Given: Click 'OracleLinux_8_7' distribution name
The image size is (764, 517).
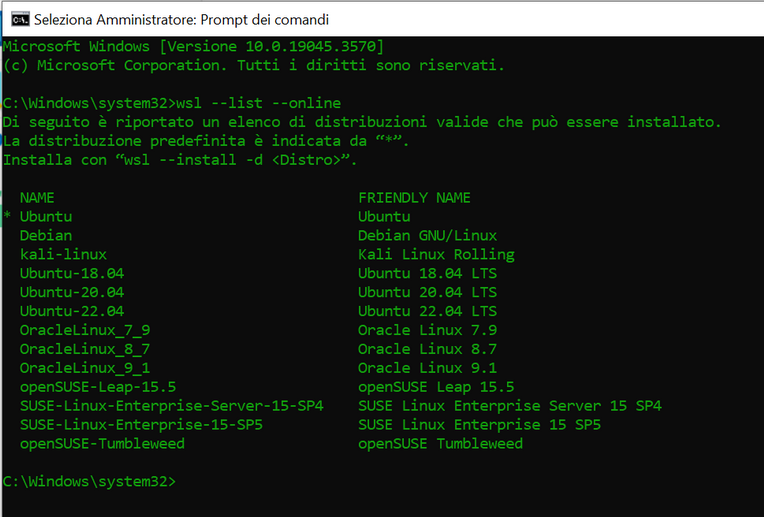Looking at the screenshot, I should click(x=85, y=349).
